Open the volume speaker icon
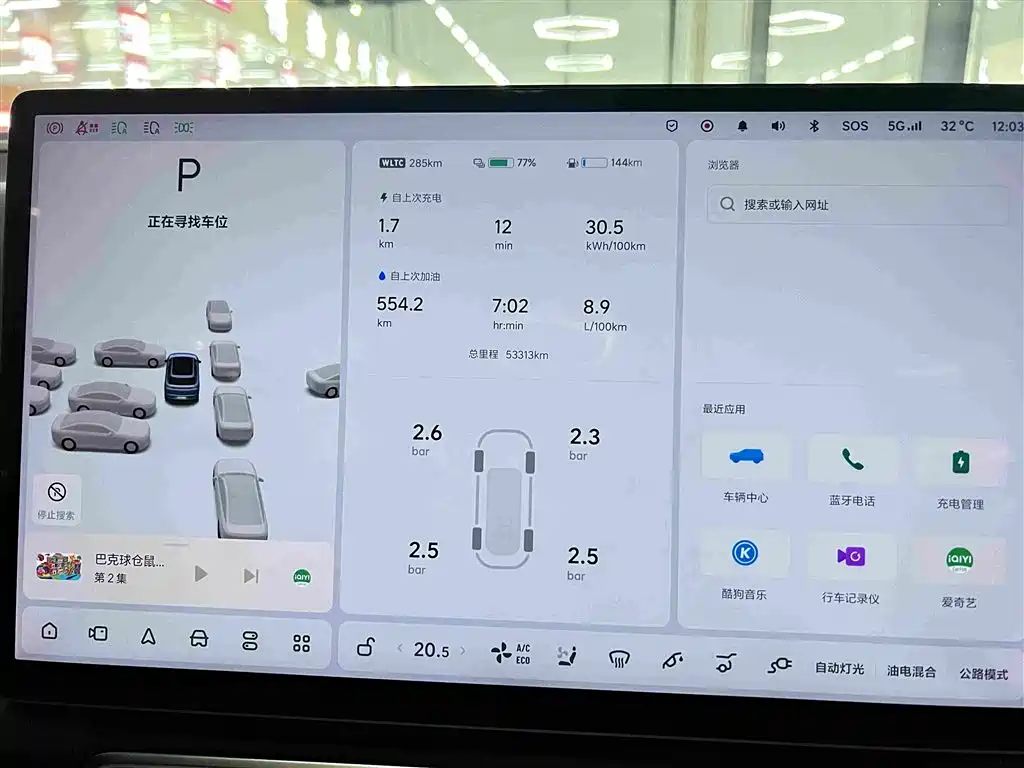1024x768 pixels. [778, 126]
